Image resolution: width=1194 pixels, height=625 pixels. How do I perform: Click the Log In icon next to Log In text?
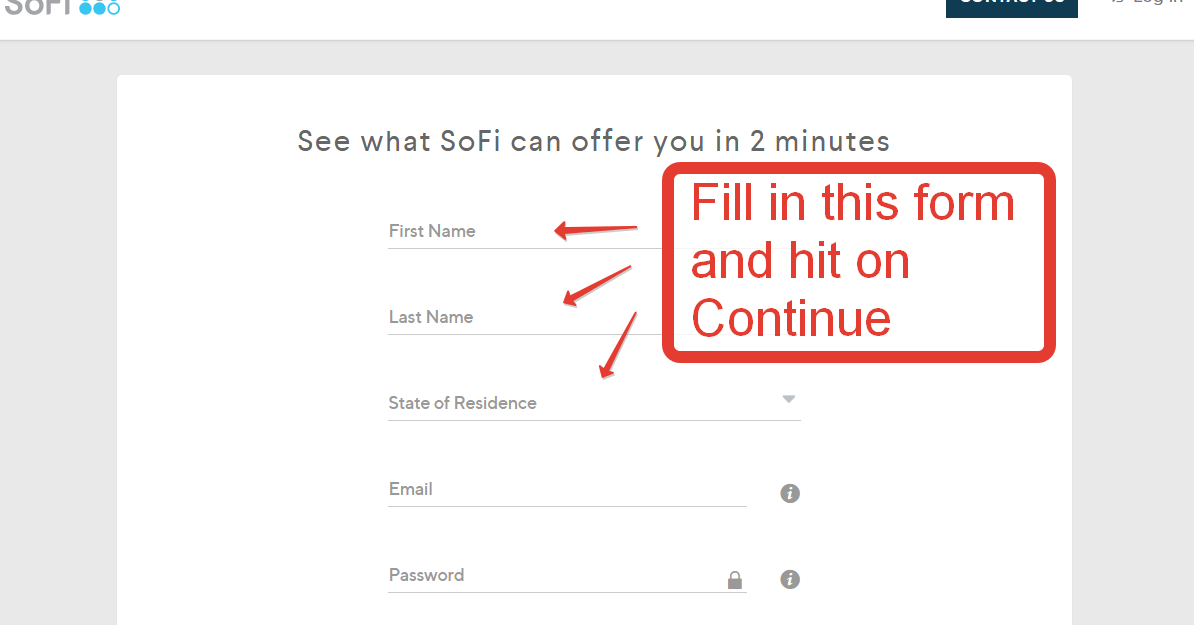tap(1117, 2)
